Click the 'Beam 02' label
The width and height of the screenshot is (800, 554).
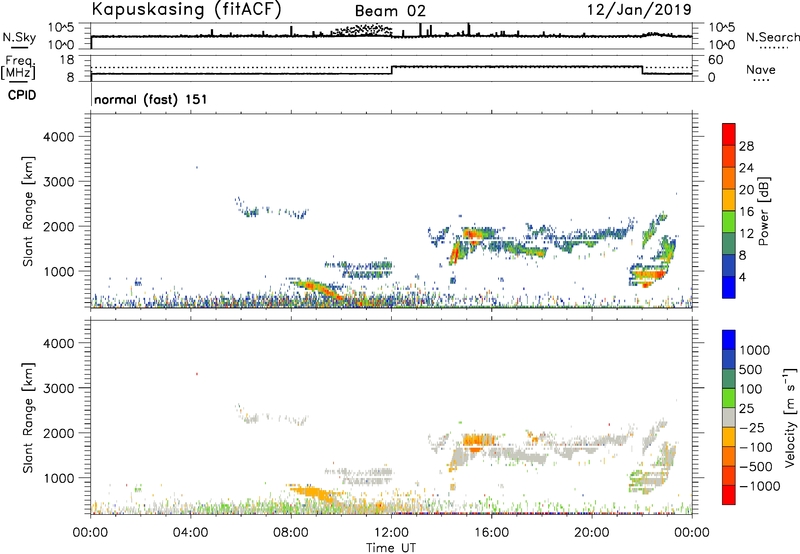pyautogui.click(x=390, y=11)
